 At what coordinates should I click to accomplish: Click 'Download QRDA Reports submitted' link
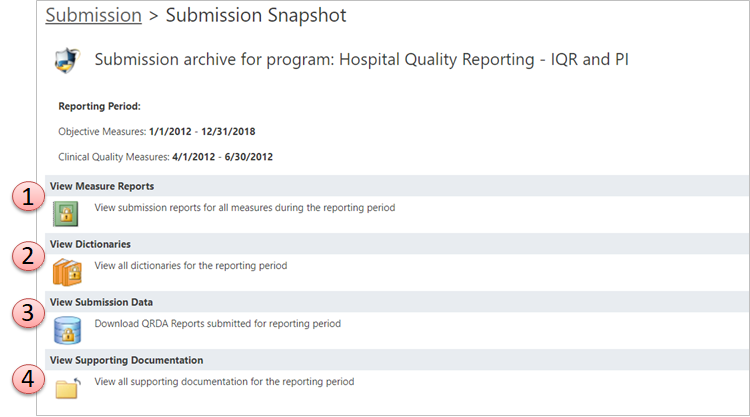tap(218, 323)
